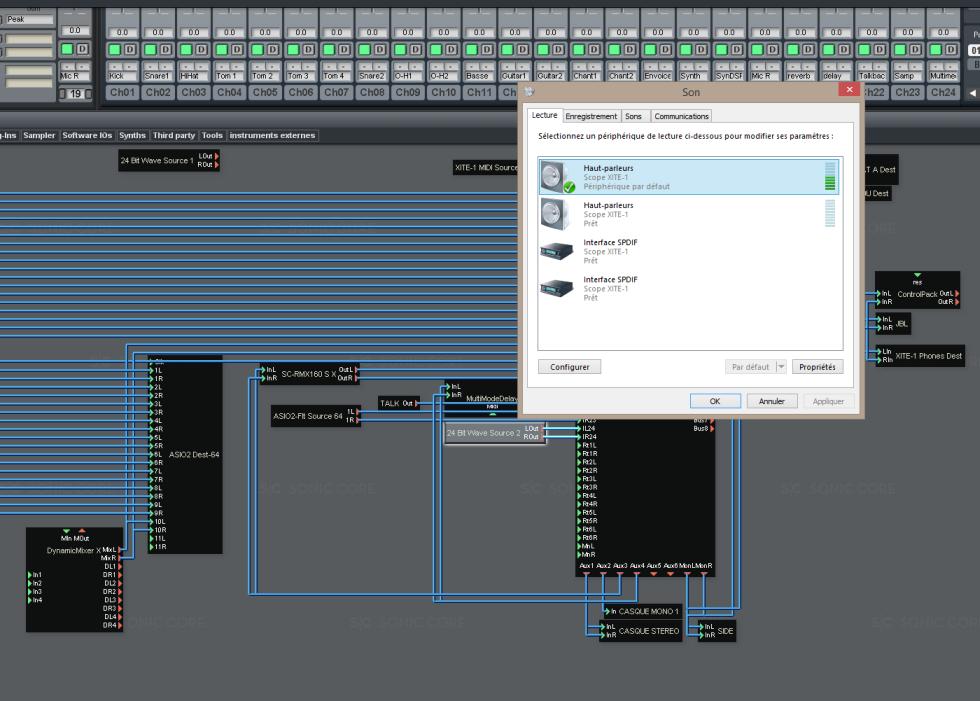Toggle the D button on the reverb channel
Viewport: 980px width, 701px height.
click(x=808, y=49)
